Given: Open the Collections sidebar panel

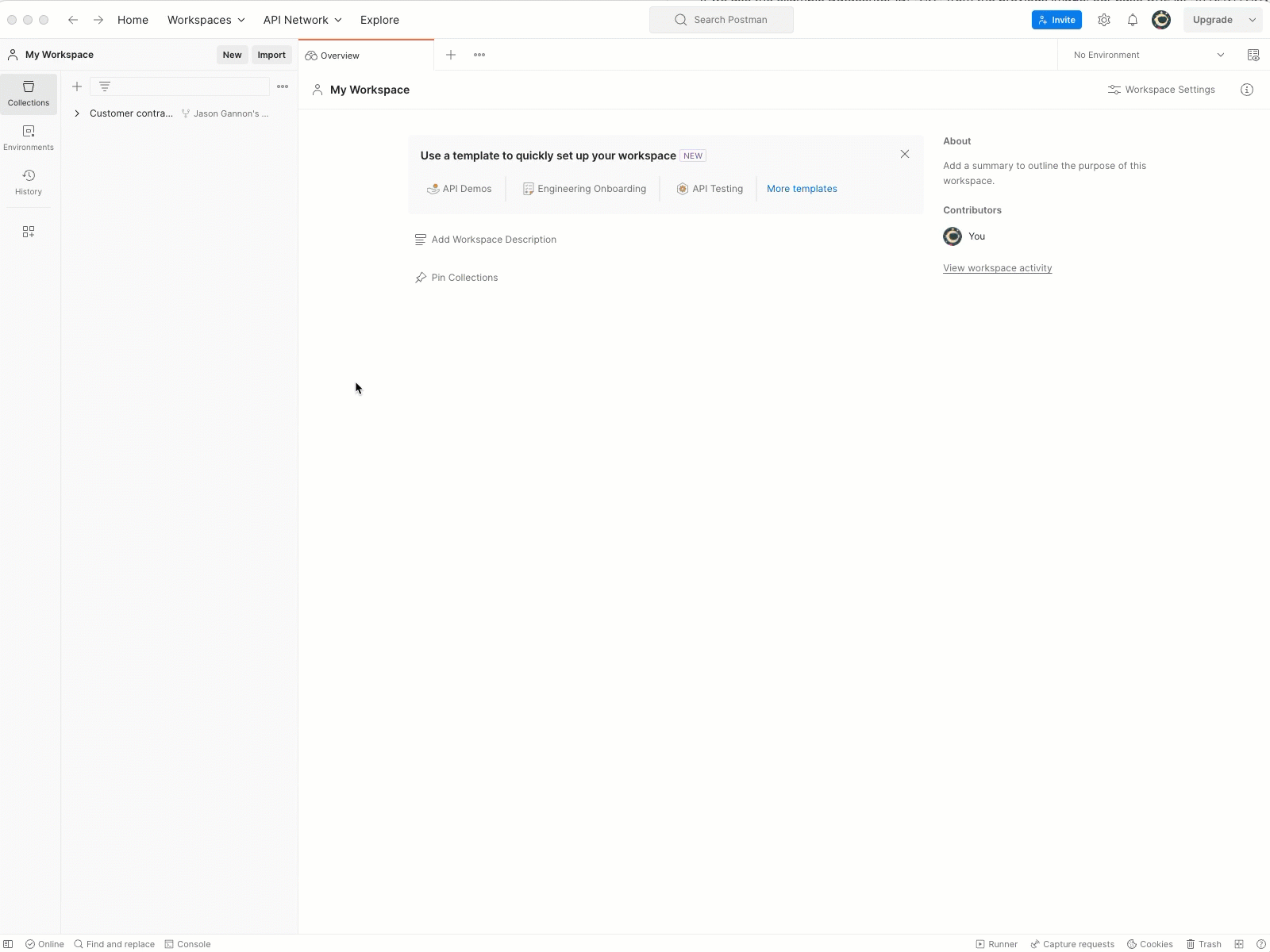Looking at the screenshot, I should click(29, 94).
